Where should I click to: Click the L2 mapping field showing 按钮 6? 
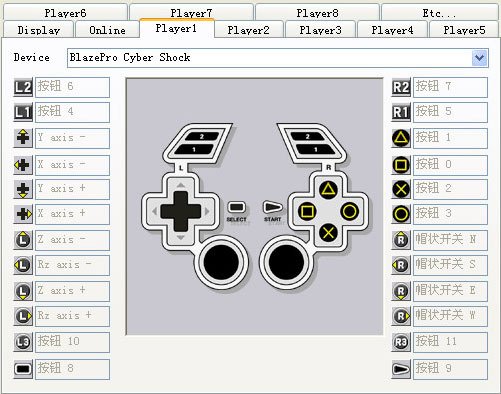72,87
